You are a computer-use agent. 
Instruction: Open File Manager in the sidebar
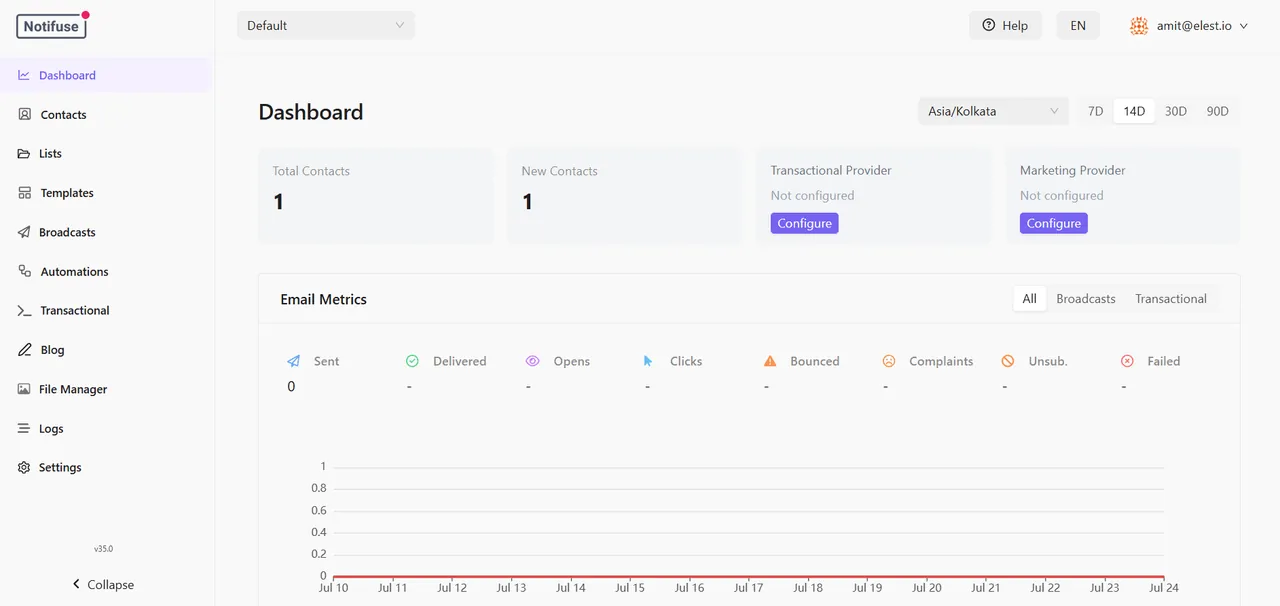(x=105, y=389)
